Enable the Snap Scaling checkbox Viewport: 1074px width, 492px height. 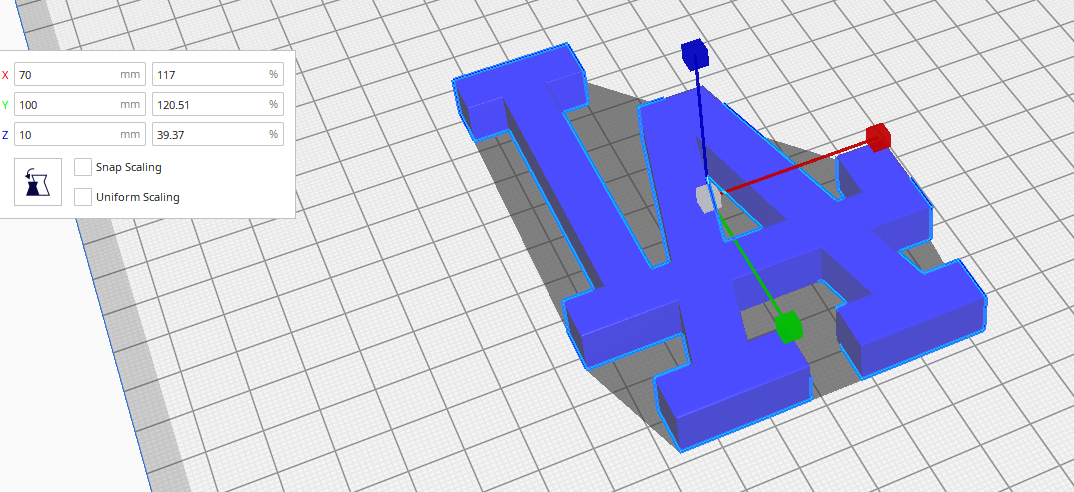83,167
